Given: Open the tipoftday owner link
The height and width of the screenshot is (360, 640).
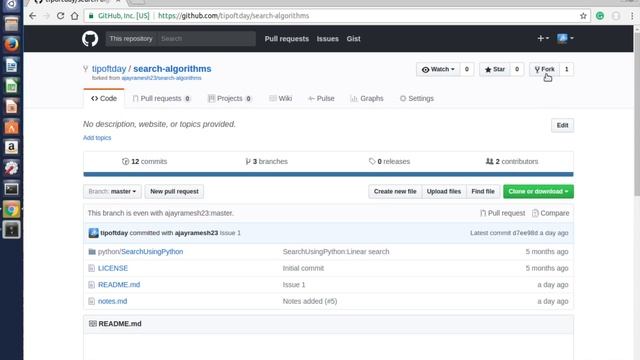Looking at the screenshot, I should click(x=109, y=69).
